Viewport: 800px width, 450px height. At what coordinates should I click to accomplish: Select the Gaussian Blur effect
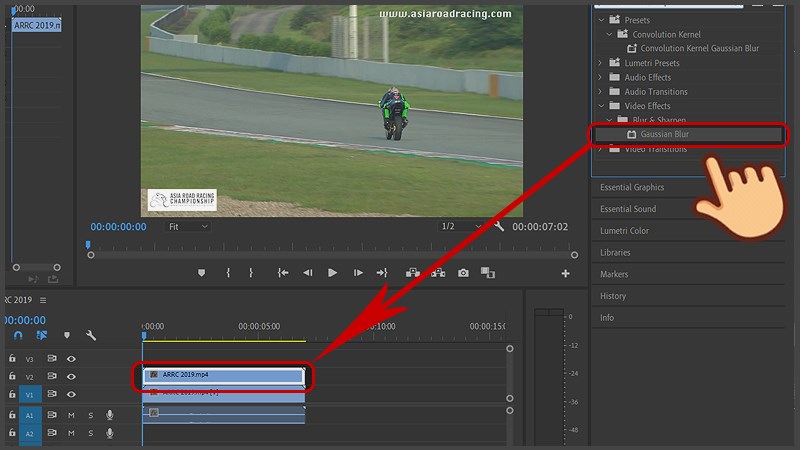tap(664, 134)
